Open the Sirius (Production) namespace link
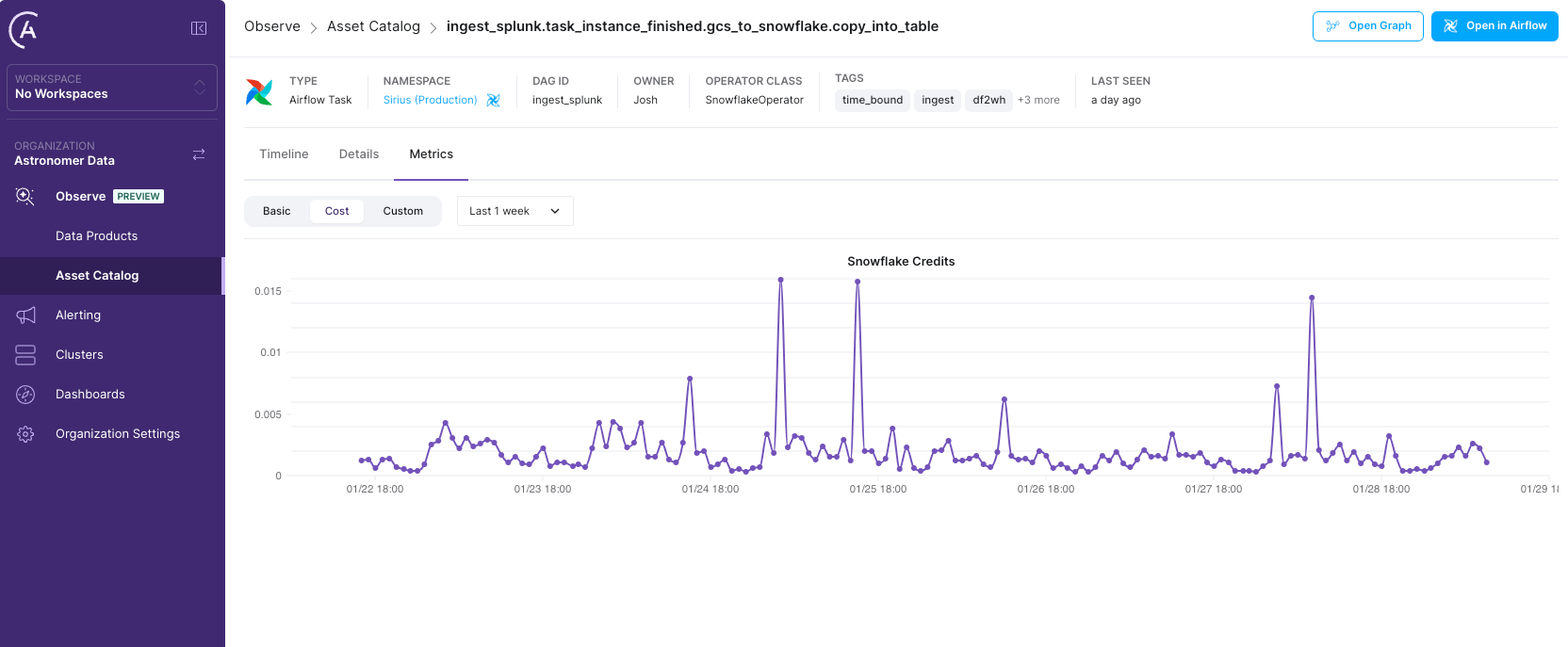This screenshot has width=1568, height=647. pyautogui.click(x=430, y=100)
